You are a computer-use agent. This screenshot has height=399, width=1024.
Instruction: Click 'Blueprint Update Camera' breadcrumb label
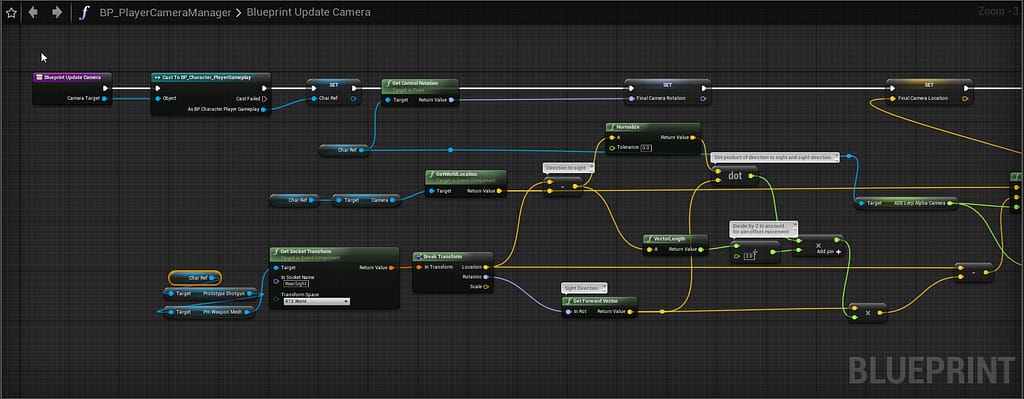[x=308, y=12]
